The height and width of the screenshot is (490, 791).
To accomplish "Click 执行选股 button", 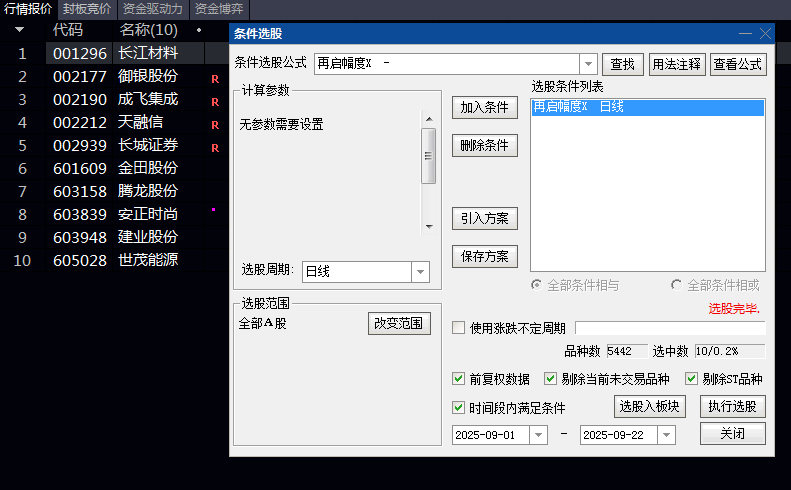I will (732, 407).
